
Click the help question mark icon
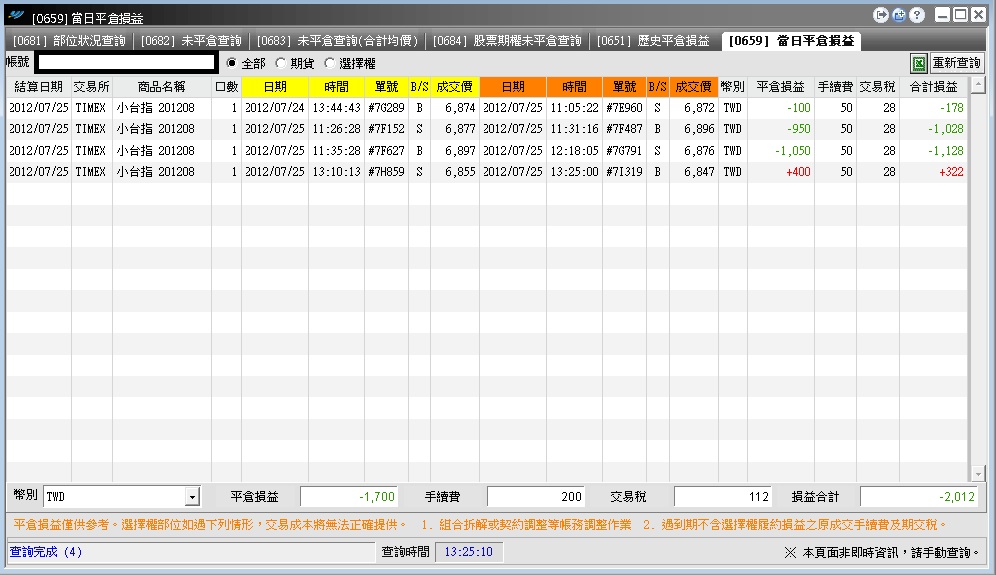click(x=917, y=15)
